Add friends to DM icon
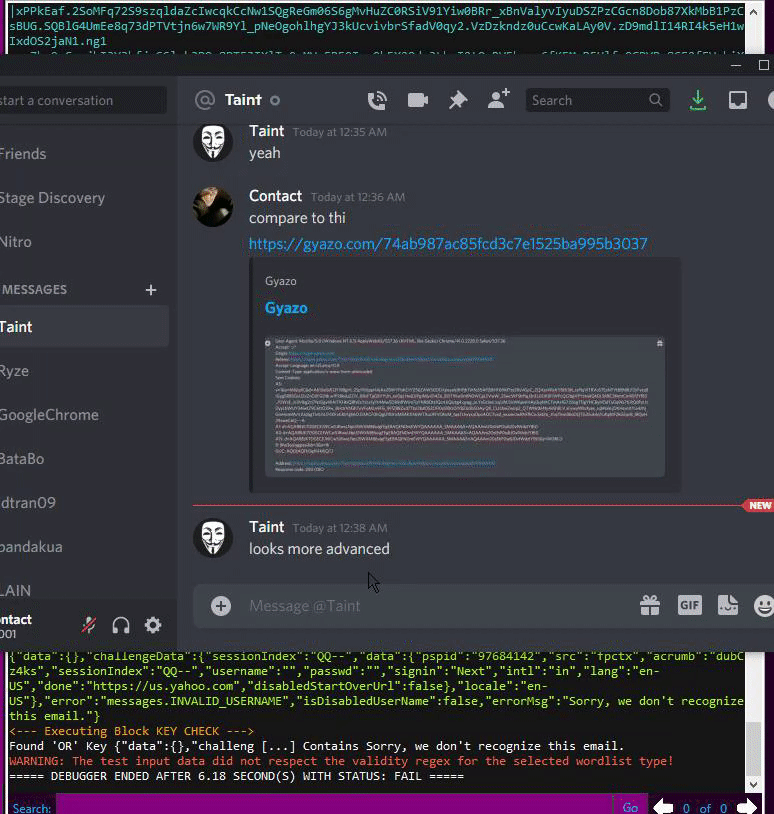Image resolution: width=774 pixels, height=814 pixels. (x=498, y=99)
